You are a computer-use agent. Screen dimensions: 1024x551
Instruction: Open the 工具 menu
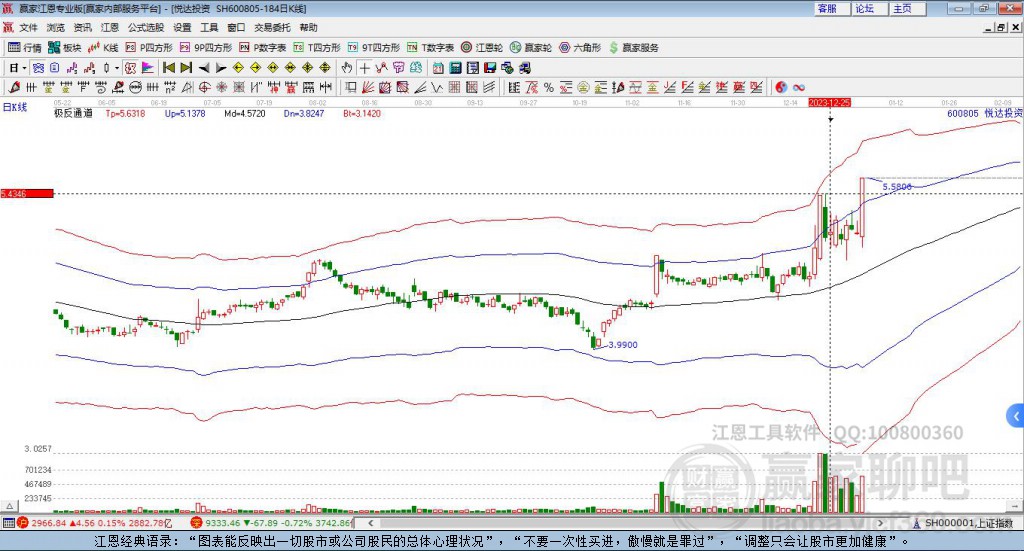[209, 27]
